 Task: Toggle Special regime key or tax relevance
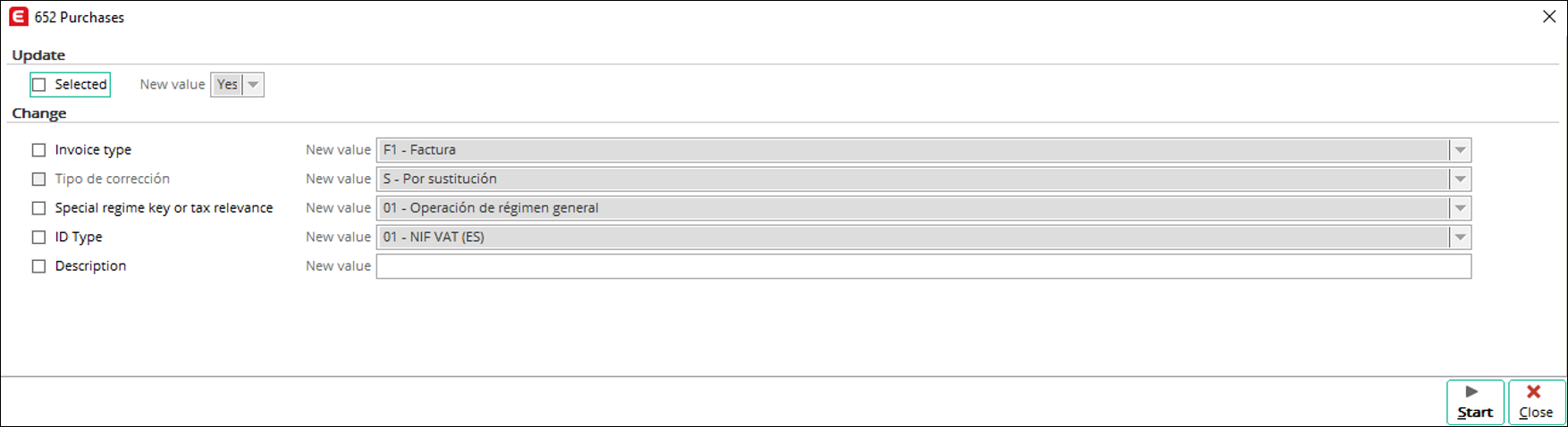pyautogui.click(x=38, y=208)
